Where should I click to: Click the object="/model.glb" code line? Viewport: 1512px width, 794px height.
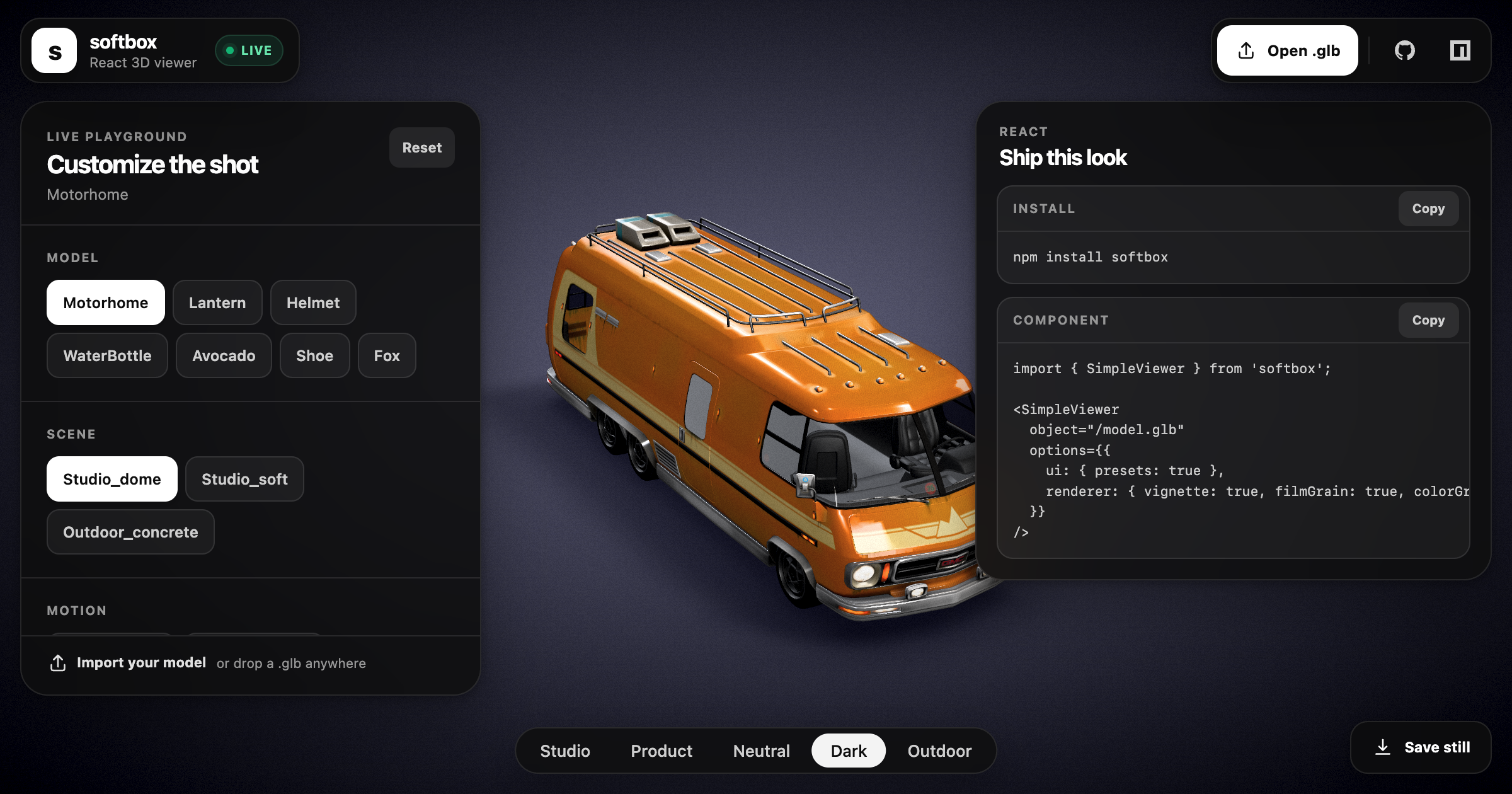[1107, 430]
